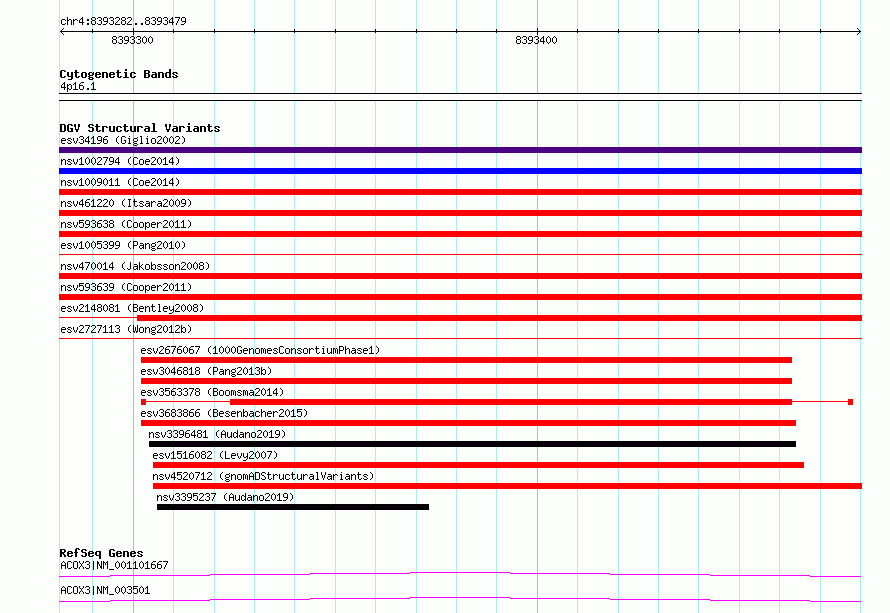Click the right endpoint square of esv3563378
This screenshot has height=613, width=890.
(850, 402)
